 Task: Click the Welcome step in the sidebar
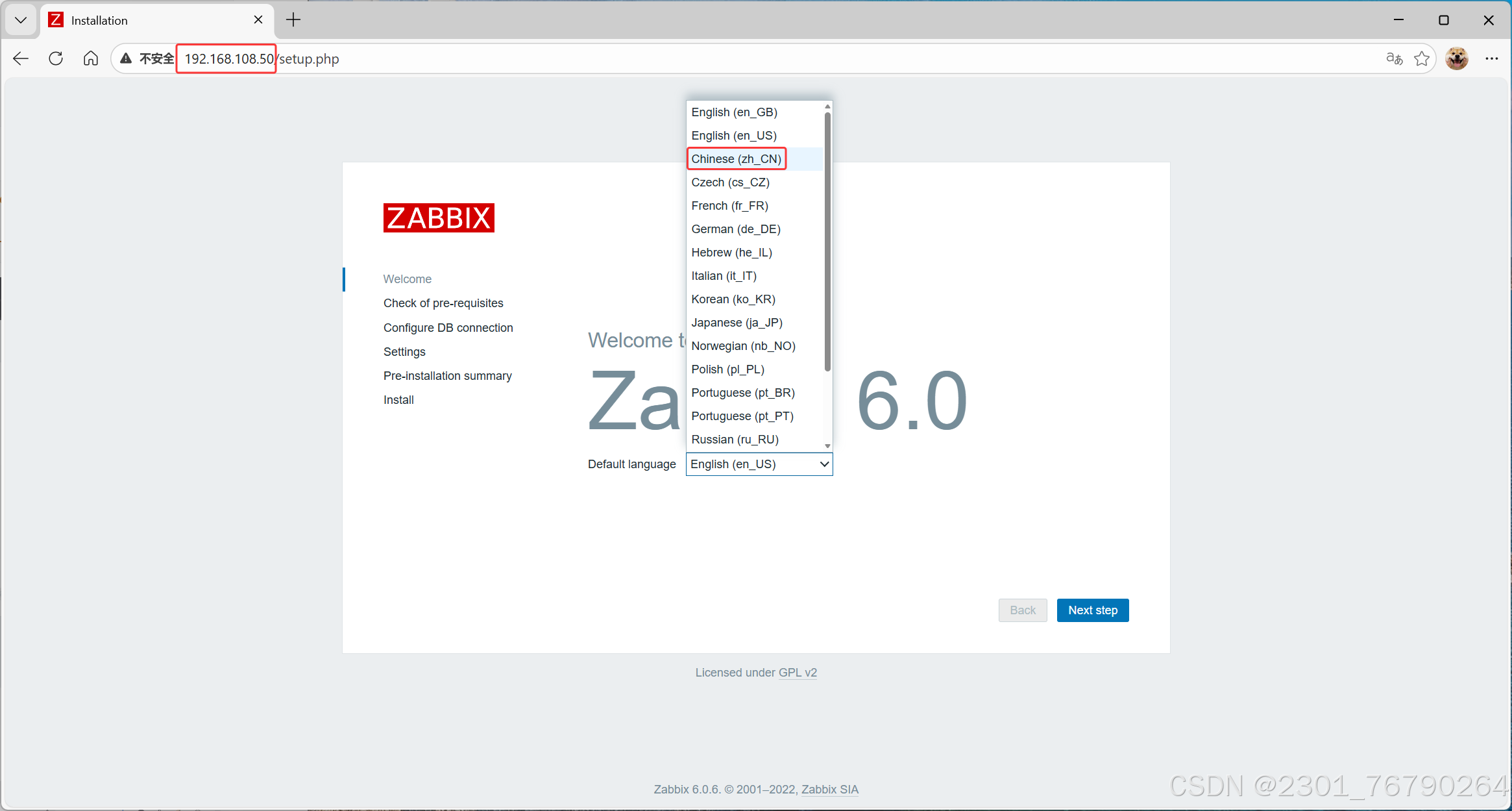click(408, 279)
